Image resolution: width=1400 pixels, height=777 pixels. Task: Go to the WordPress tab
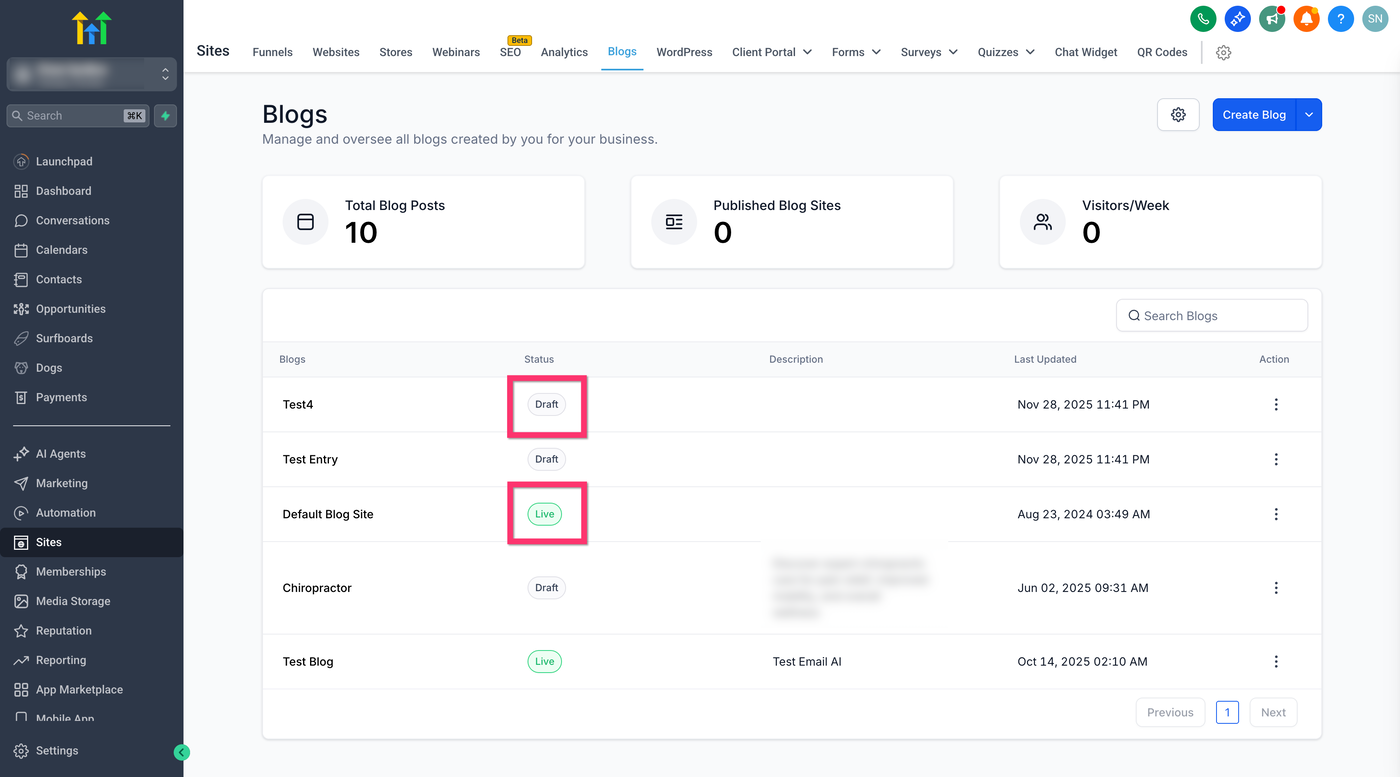(684, 52)
